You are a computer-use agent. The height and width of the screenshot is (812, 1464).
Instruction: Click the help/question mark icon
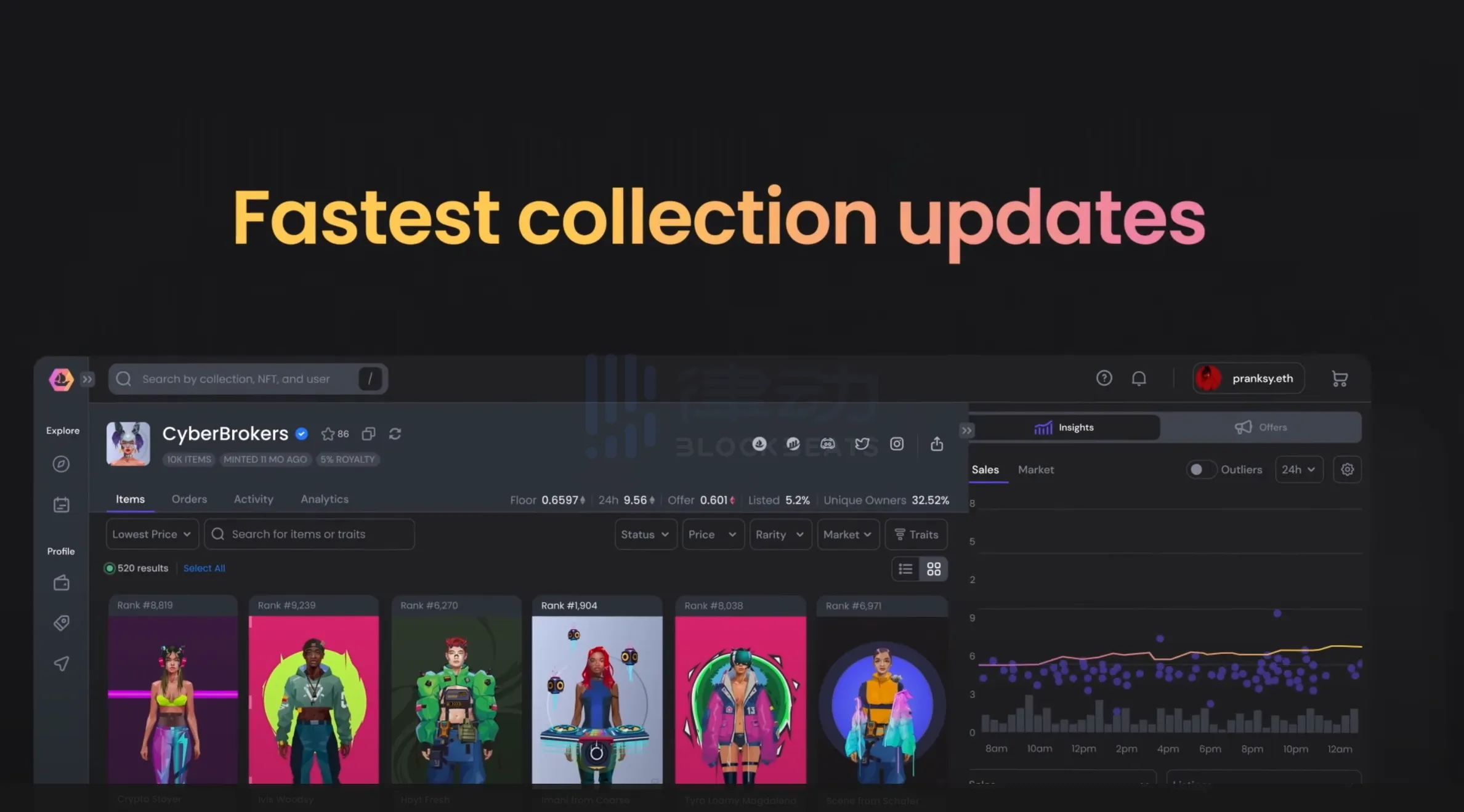click(x=1104, y=378)
